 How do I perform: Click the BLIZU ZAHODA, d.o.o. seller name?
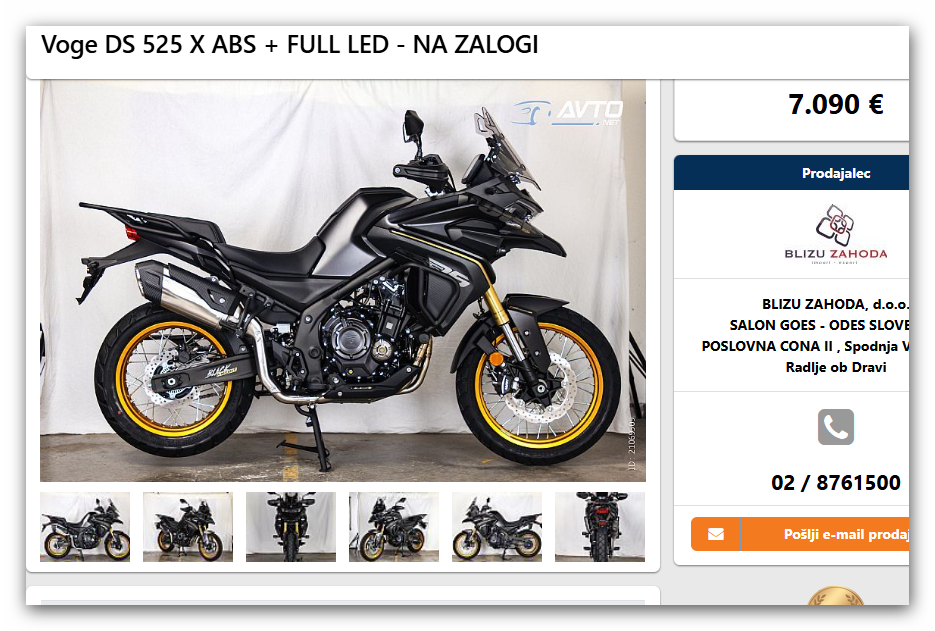coord(835,304)
